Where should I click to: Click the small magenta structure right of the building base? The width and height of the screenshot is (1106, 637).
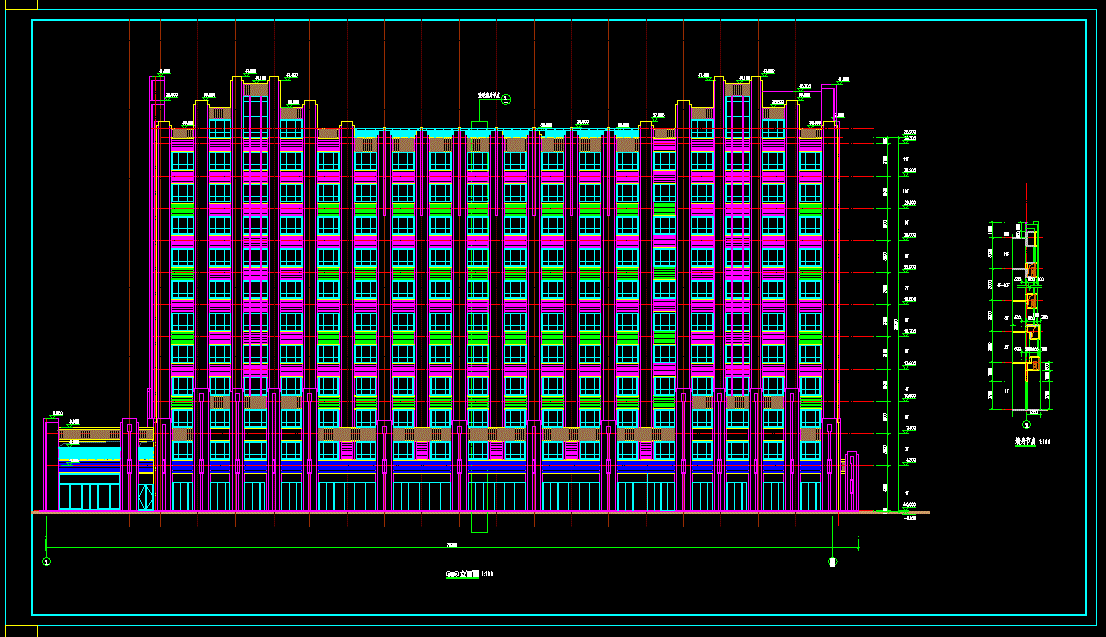pos(852,481)
